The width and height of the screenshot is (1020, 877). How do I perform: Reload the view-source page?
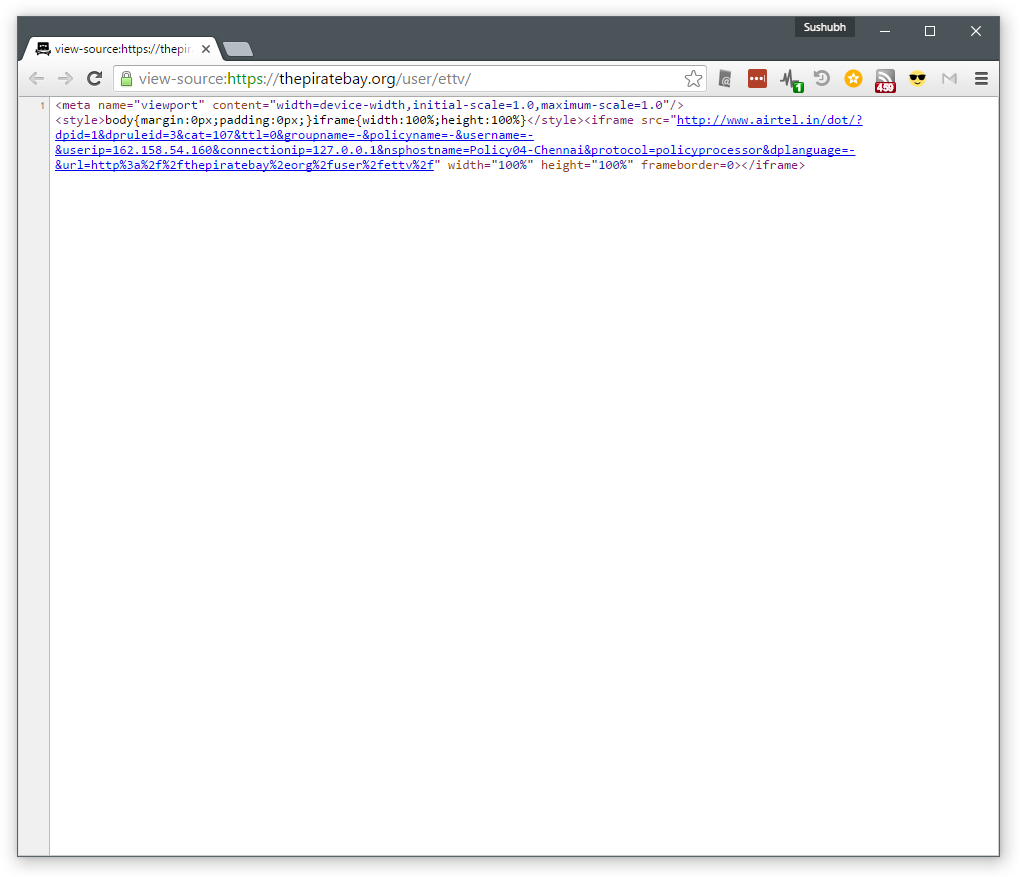click(94, 79)
